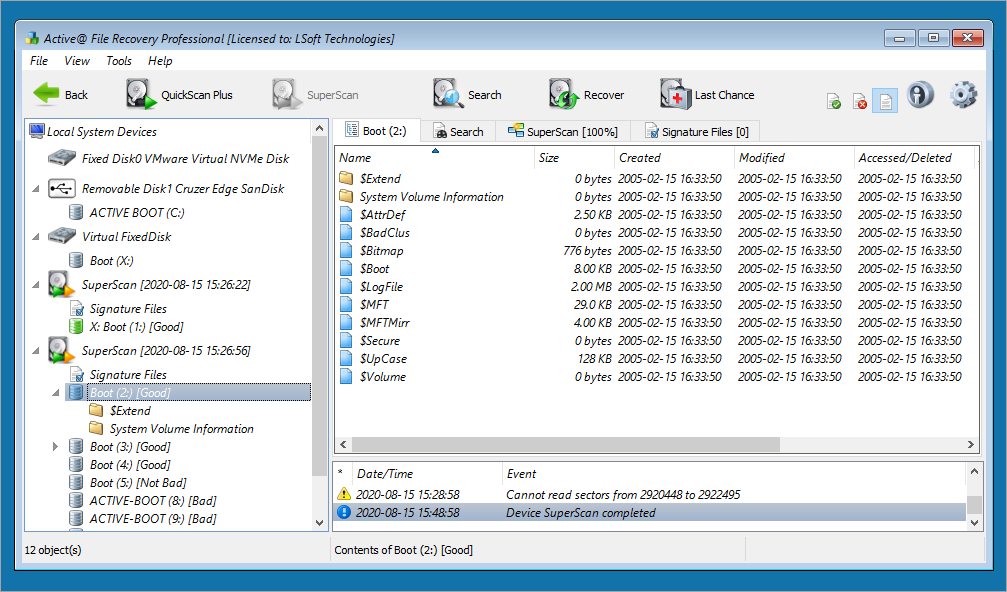Select System Volume Information list row
This screenshot has width=1007, height=592.
coord(656,196)
